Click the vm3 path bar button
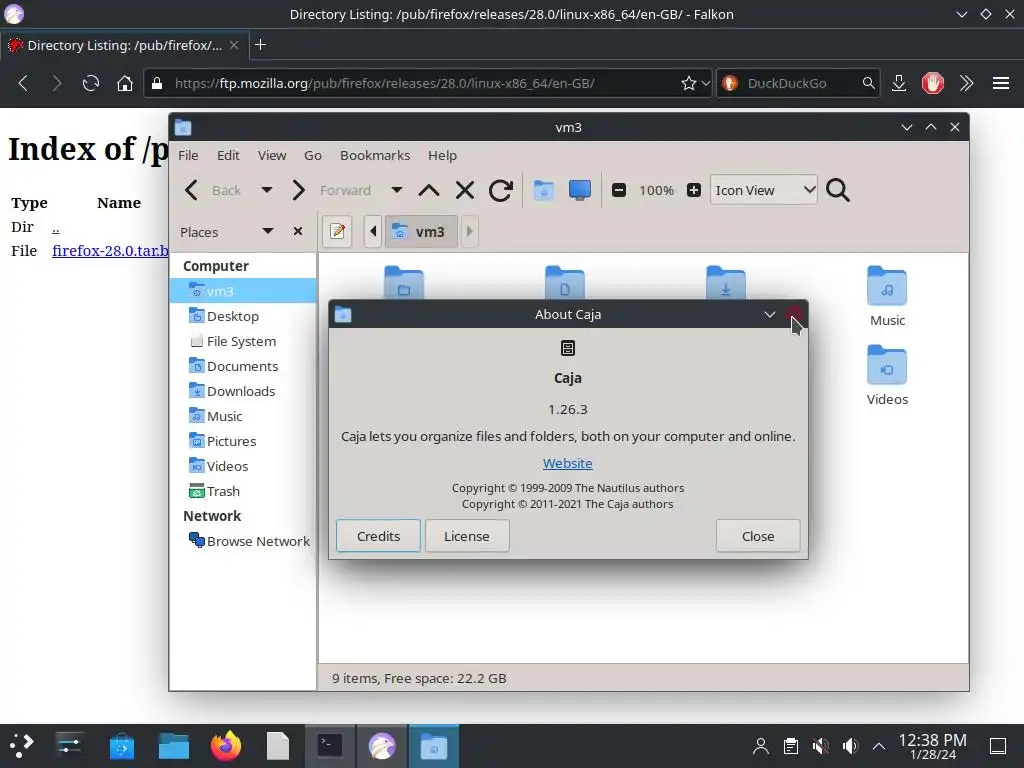1024x768 pixels. pos(421,231)
